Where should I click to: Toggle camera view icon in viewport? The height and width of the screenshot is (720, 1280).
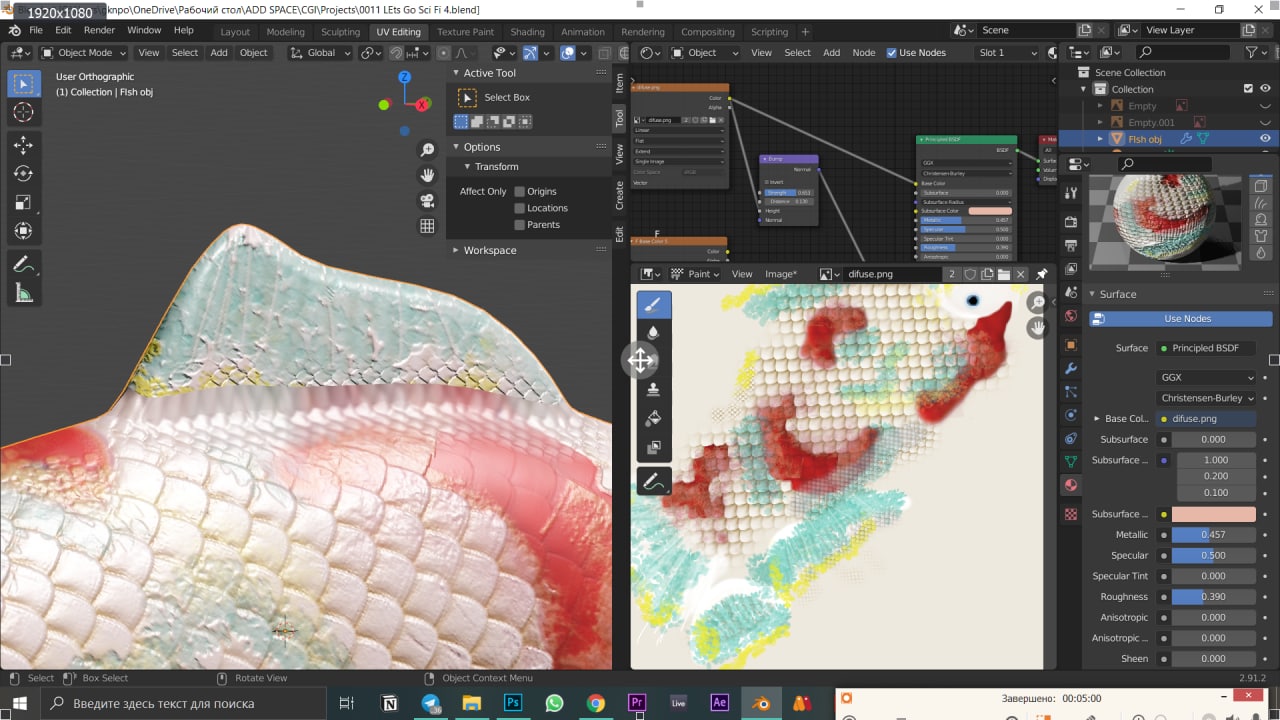pos(427,200)
